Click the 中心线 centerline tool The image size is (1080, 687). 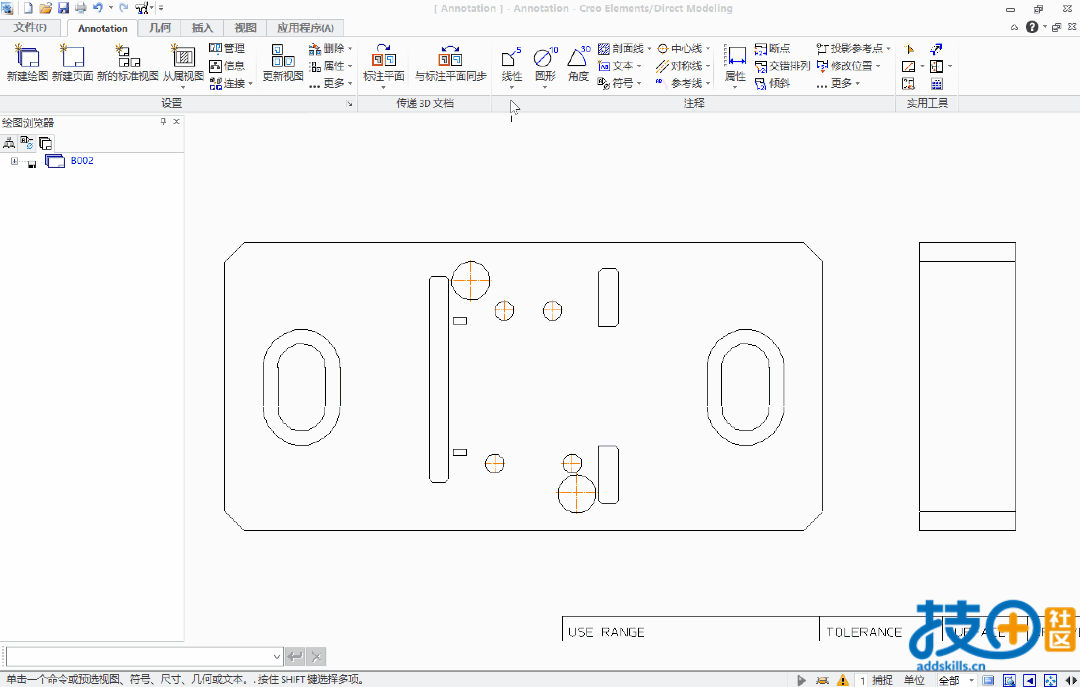[679, 48]
